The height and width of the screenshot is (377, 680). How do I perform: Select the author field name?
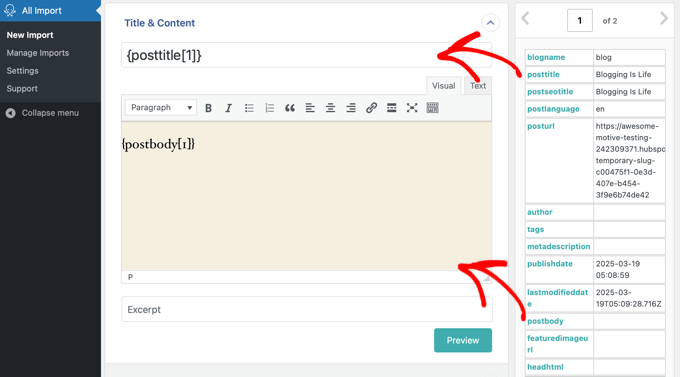pos(540,212)
